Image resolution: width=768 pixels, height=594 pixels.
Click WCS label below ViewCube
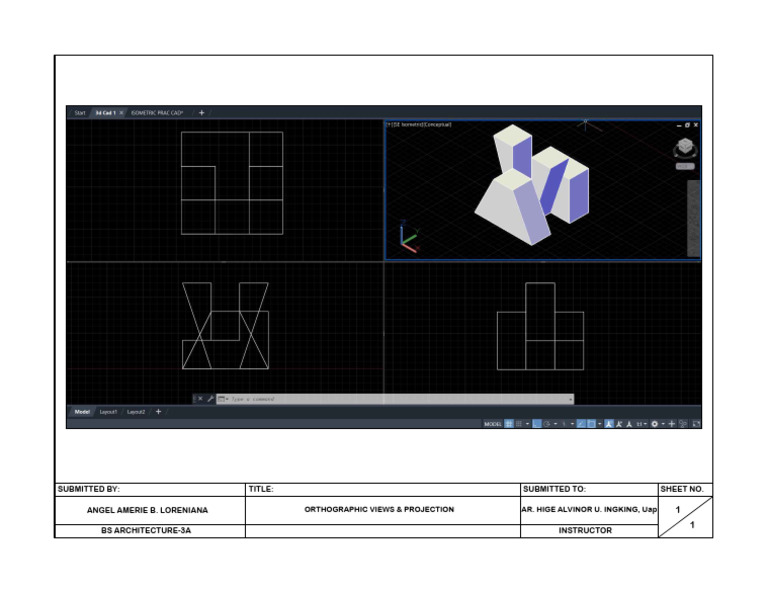685,166
